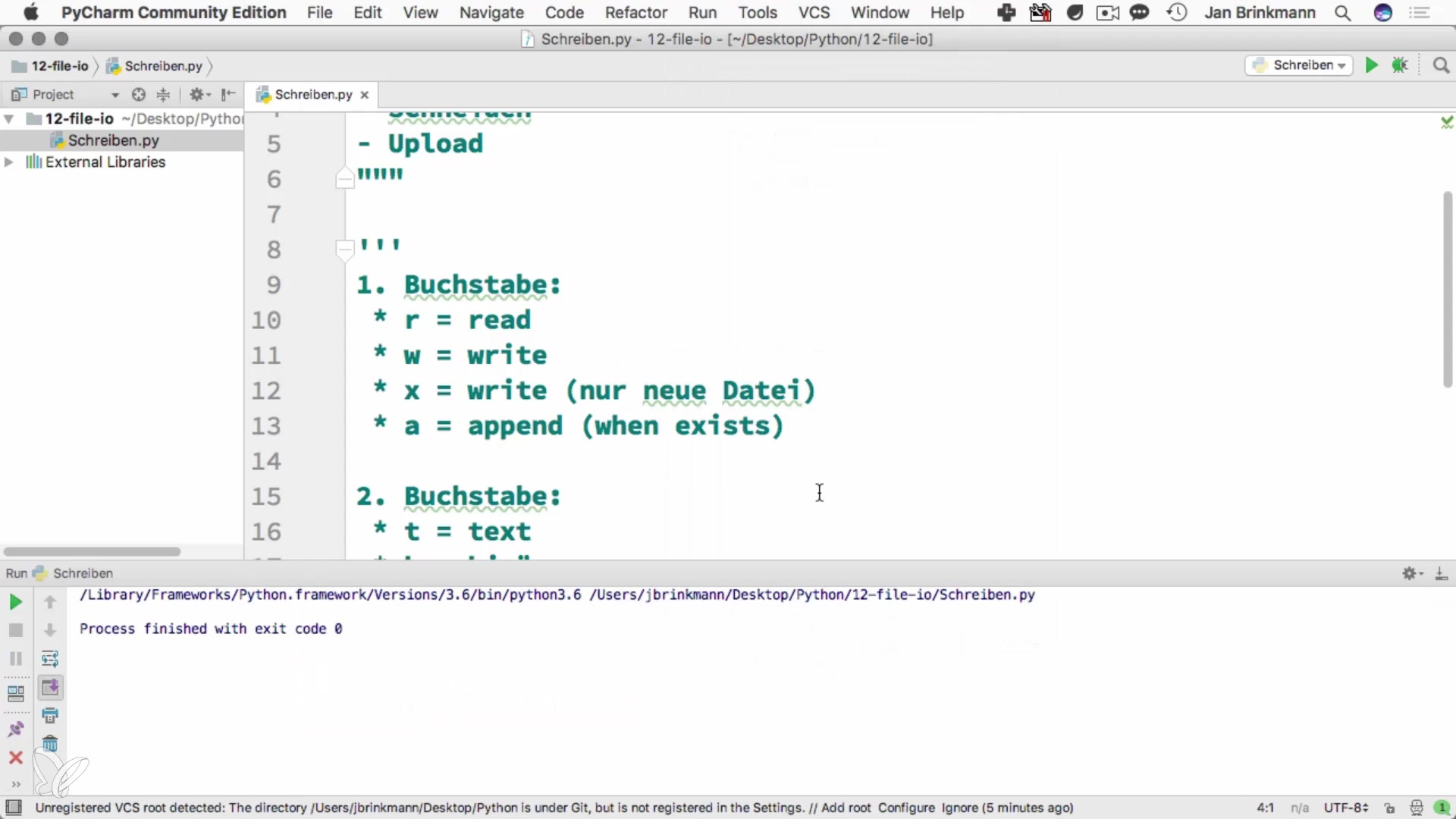Rerun Schreiben in the Run panel
Viewport: 1456px width, 819px height.
point(15,602)
